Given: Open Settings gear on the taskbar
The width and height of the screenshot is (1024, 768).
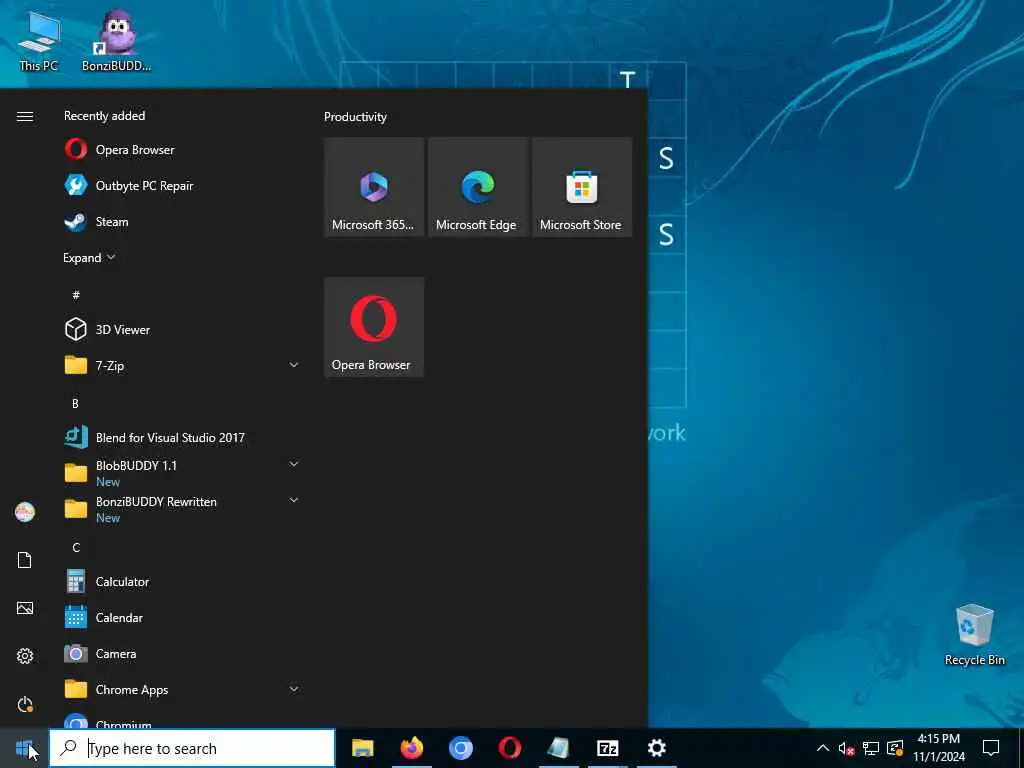Looking at the screenshot, I should (656, 748).
